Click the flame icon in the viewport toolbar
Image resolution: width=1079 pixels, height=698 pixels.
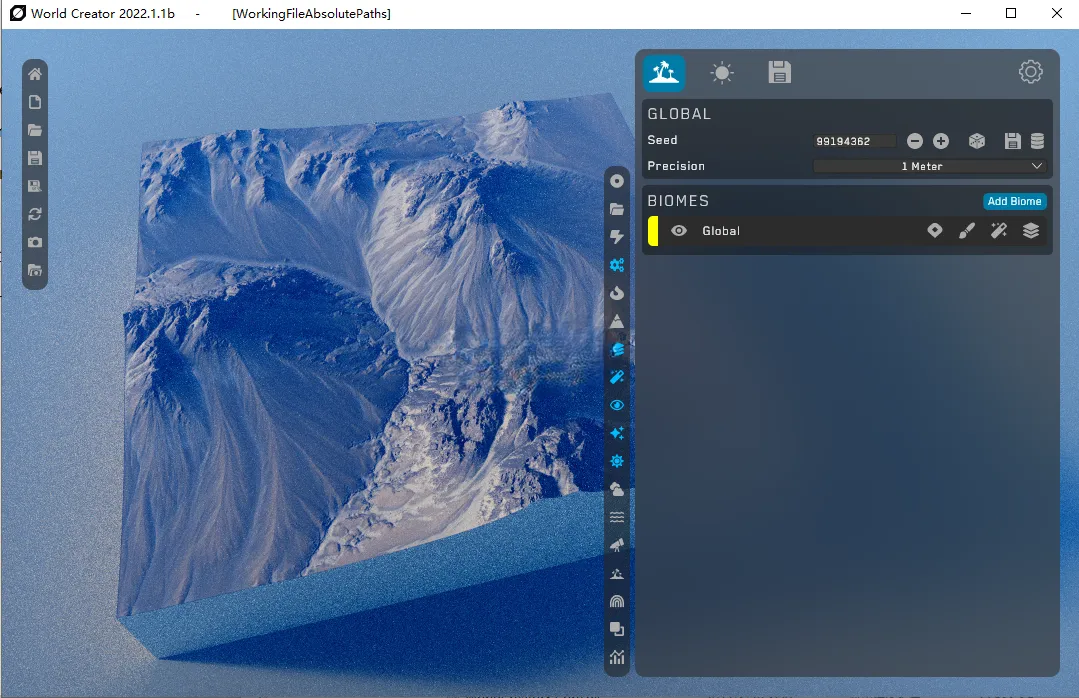click(617, 293)
